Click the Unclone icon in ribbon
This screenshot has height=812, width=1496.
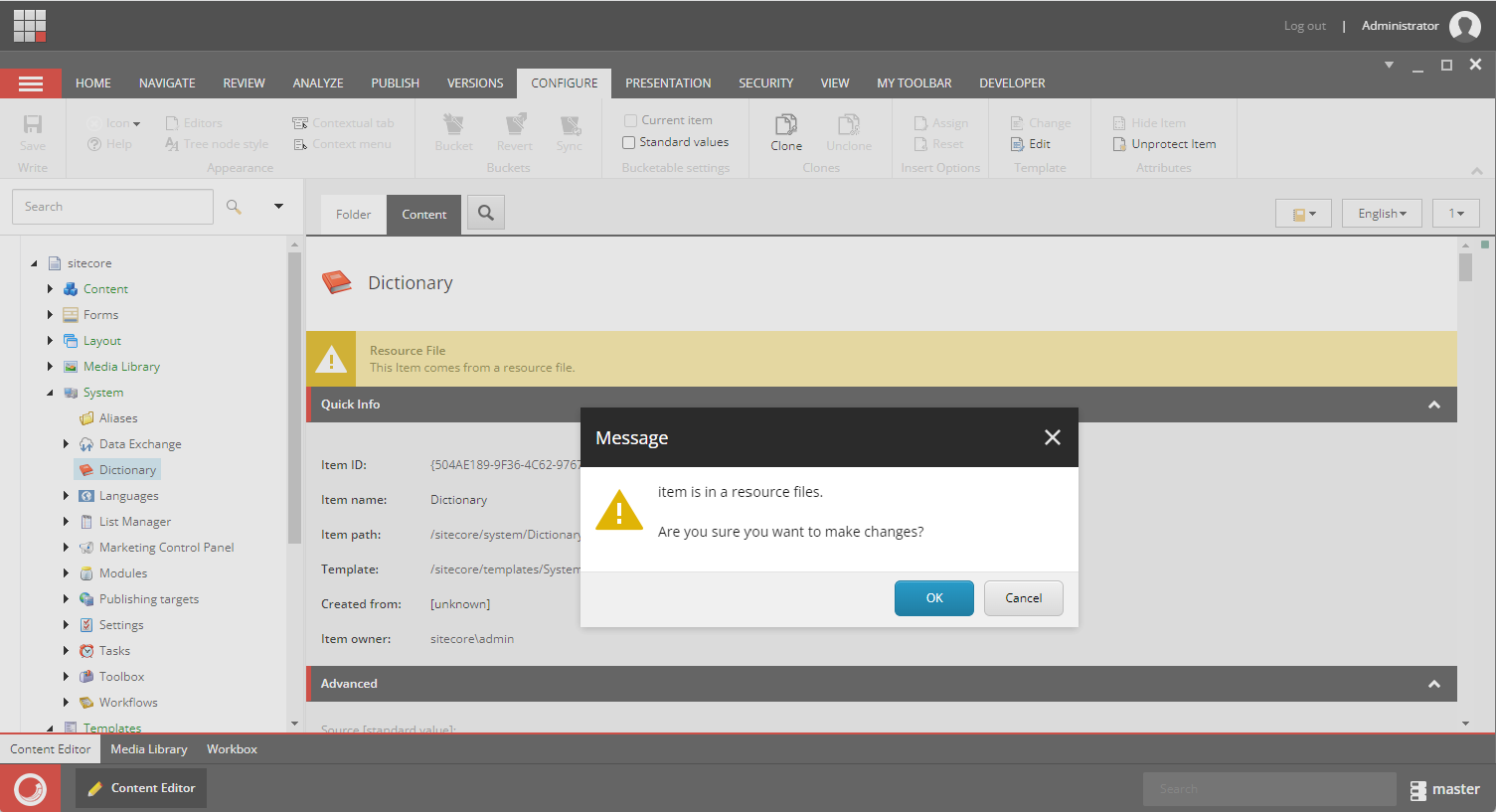pyautogui.click(x=849, y=124)
